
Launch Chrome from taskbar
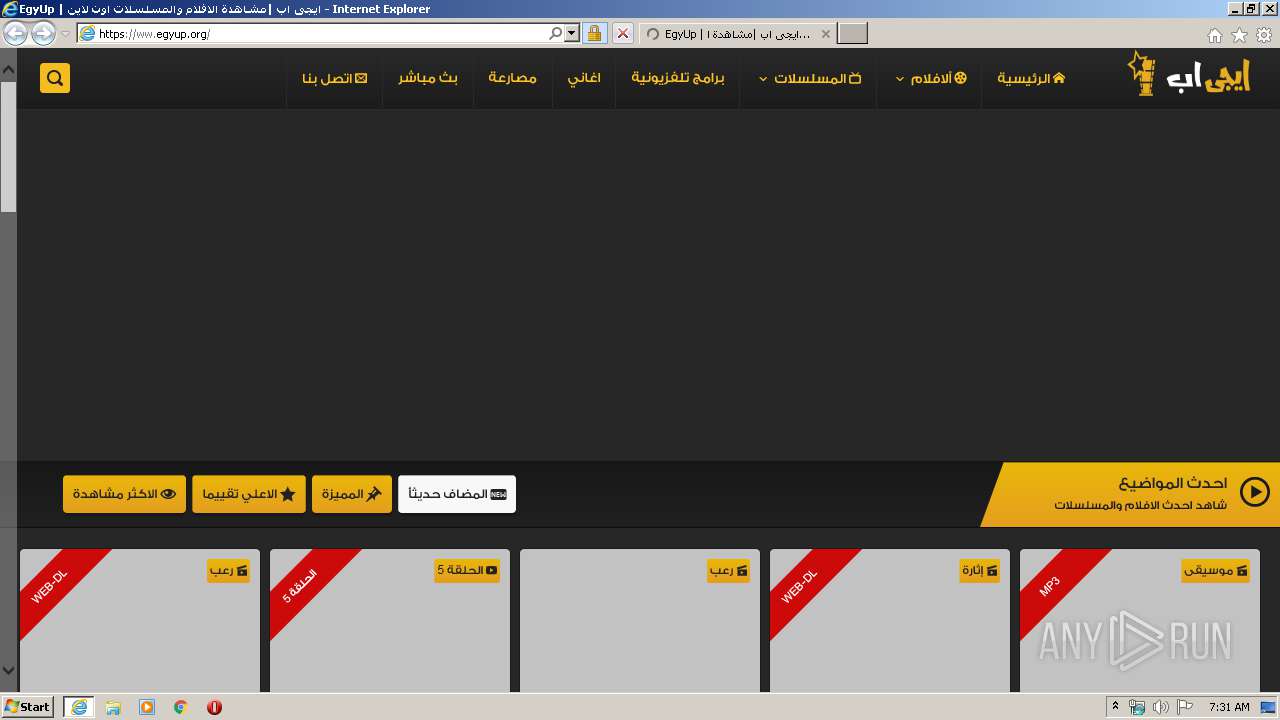coord(180,707)
